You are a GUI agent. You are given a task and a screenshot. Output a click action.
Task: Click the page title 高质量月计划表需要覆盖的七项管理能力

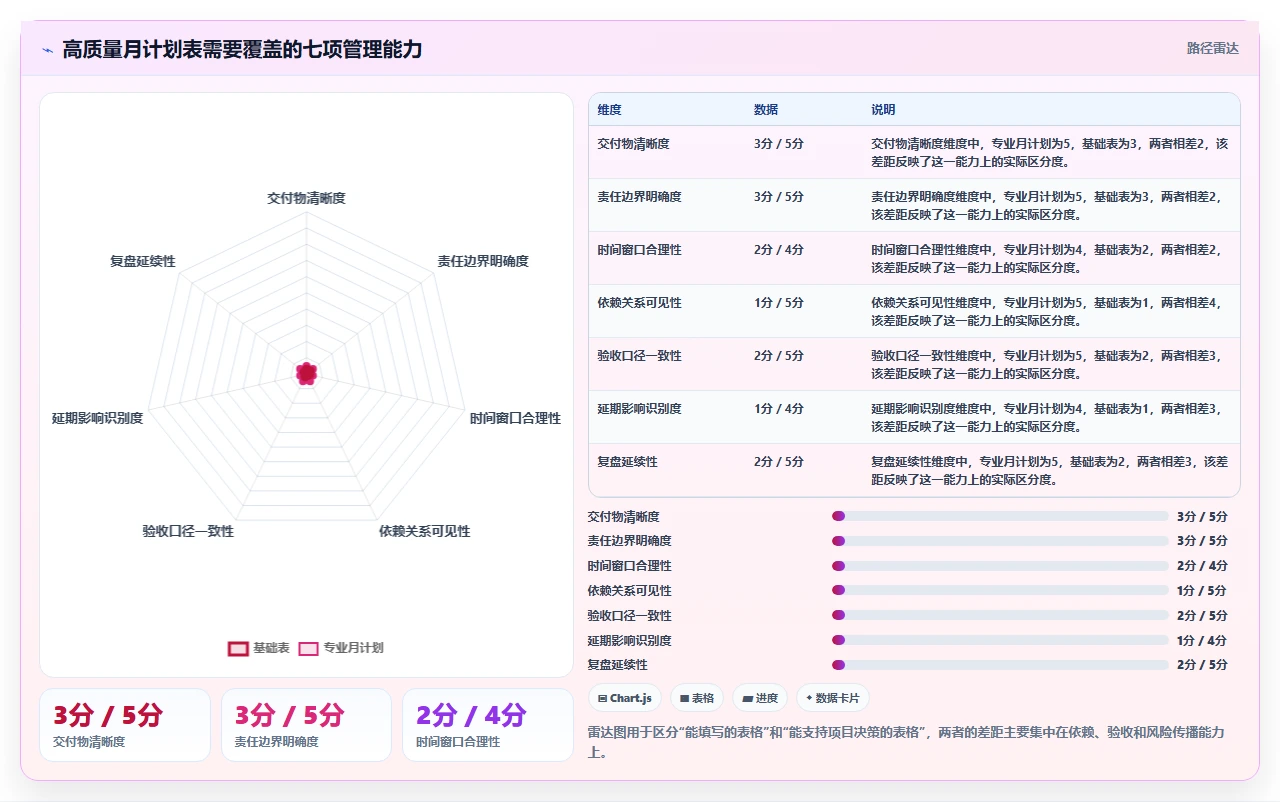(242, 49)
